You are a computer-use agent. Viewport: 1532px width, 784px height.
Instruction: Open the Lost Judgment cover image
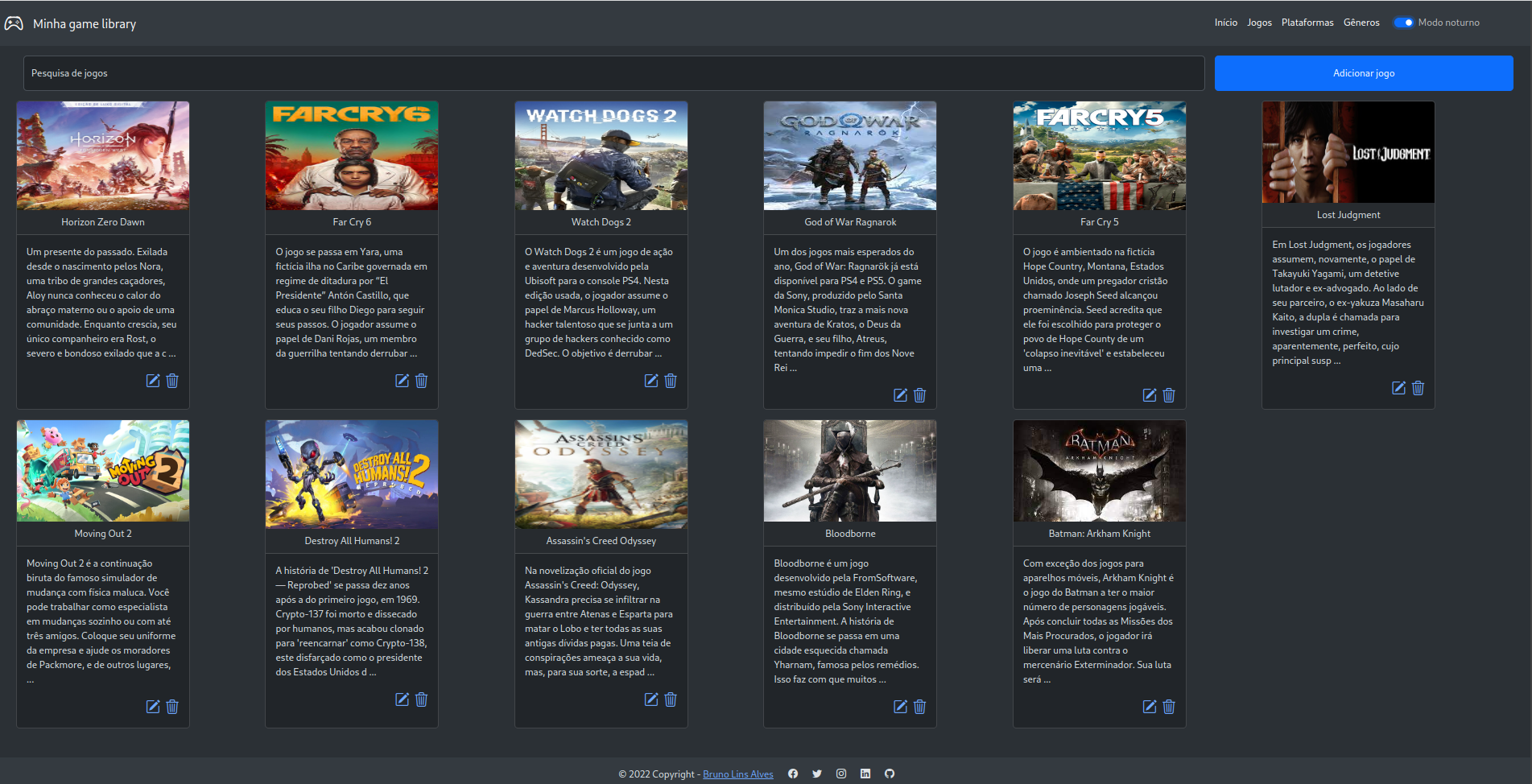pyautogui.click(x=1348, y=152)
